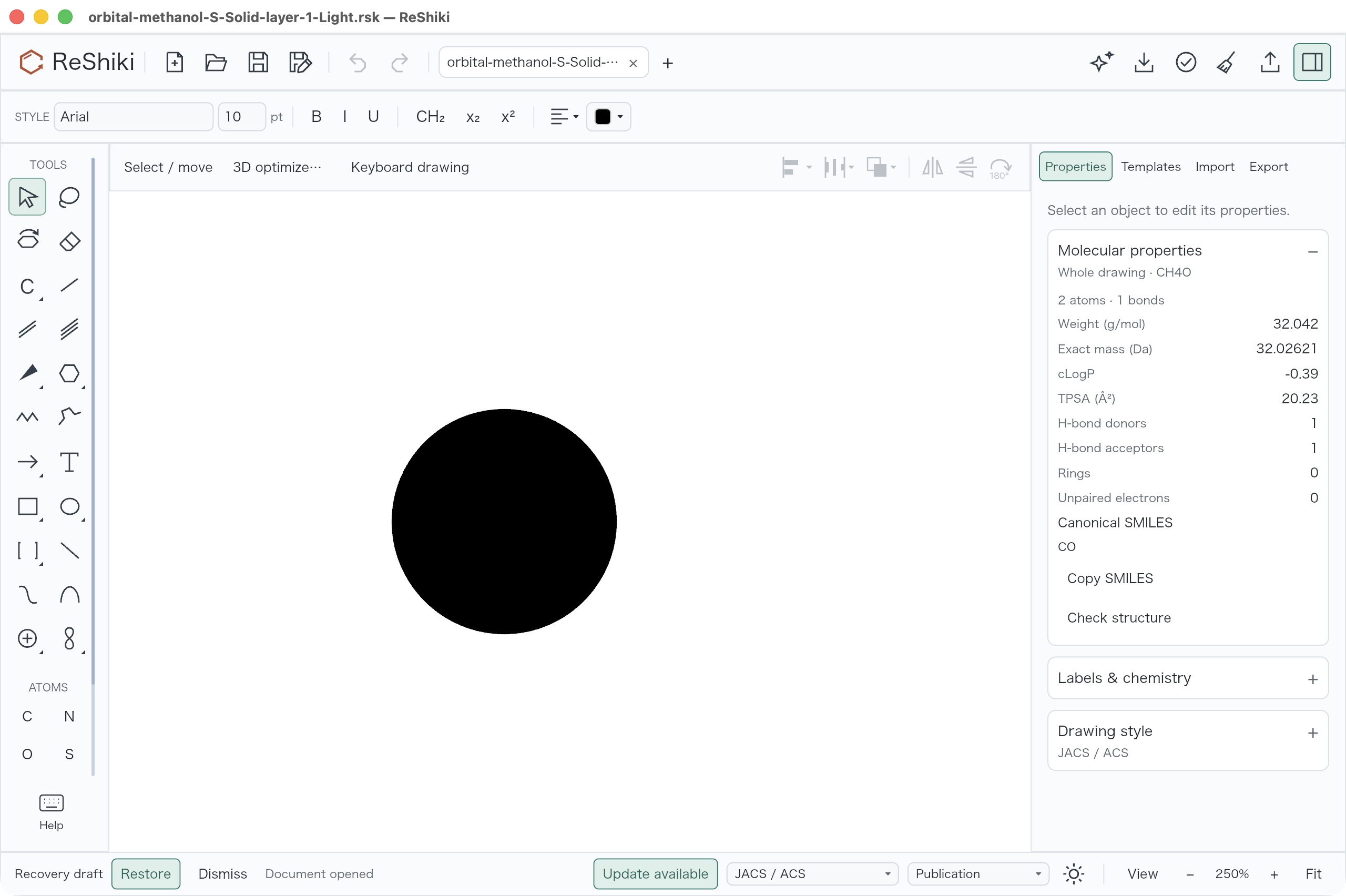Open the text alignment dropdown
1346x896 pixels.
pos(564,117)
